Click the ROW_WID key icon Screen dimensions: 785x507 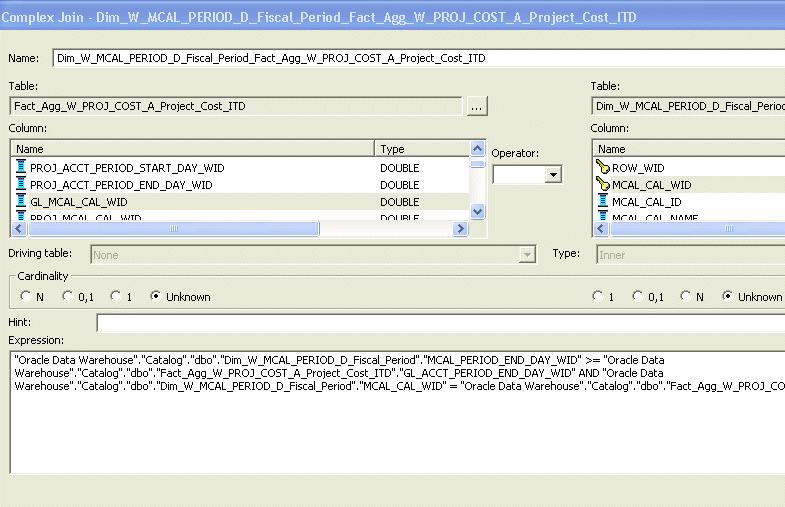click(603, 167)
